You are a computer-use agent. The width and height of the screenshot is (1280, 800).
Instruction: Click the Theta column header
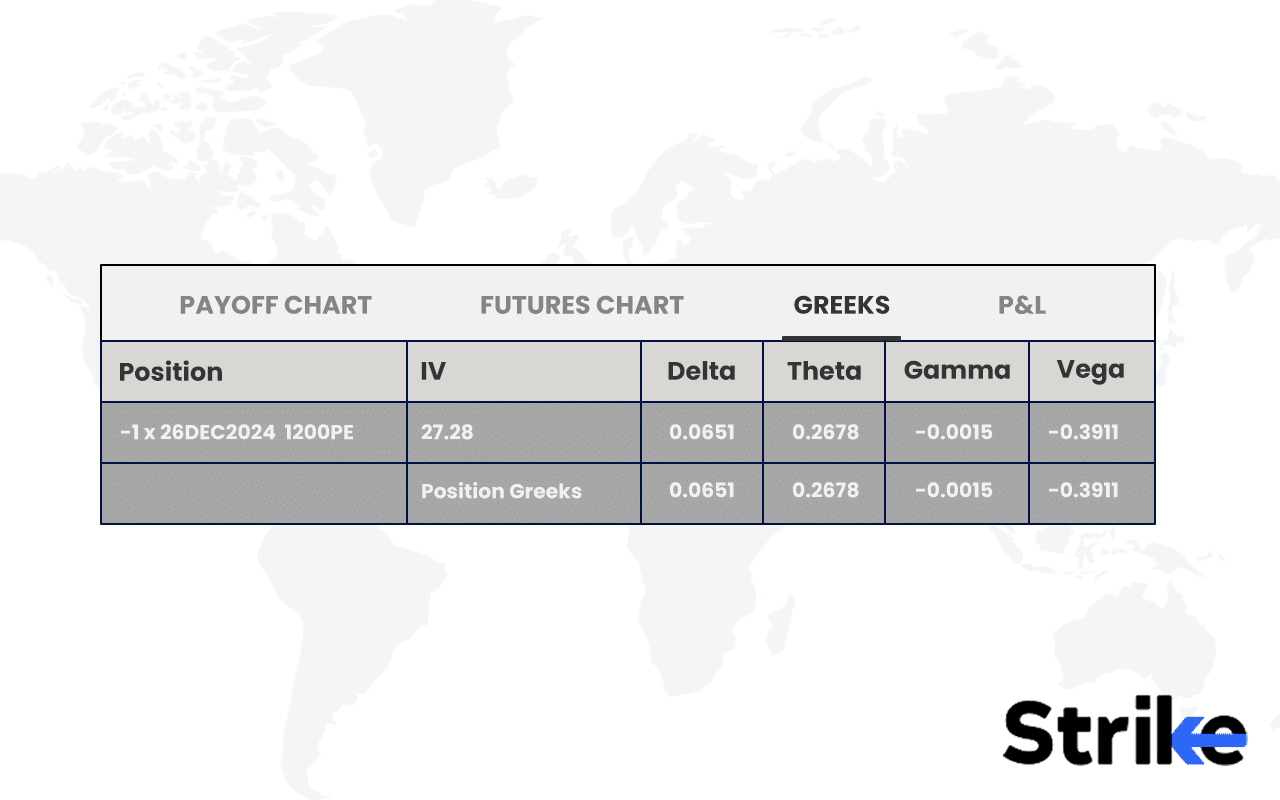(824, 372)
